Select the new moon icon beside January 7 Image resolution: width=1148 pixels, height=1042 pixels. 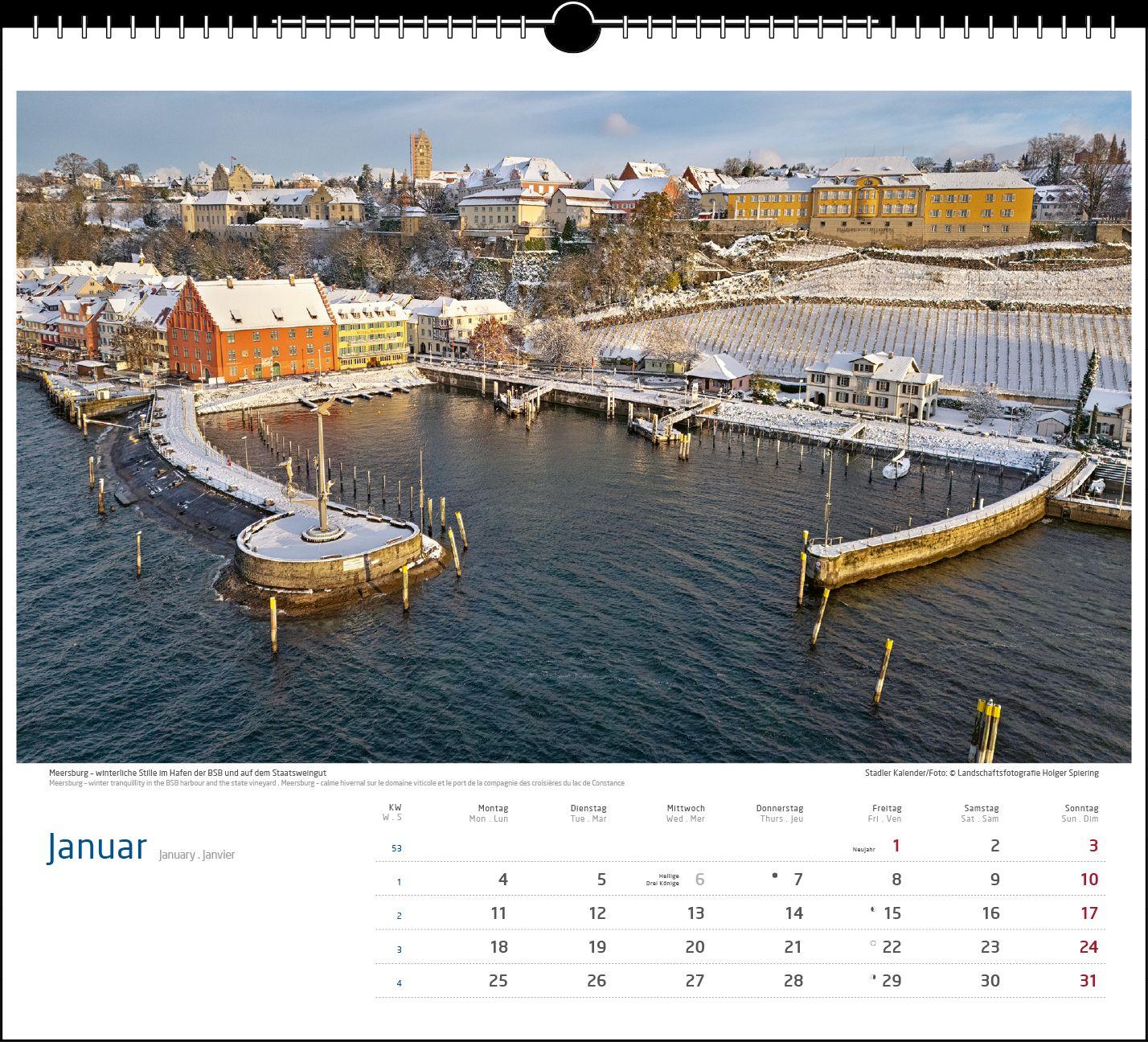(774, 874)
